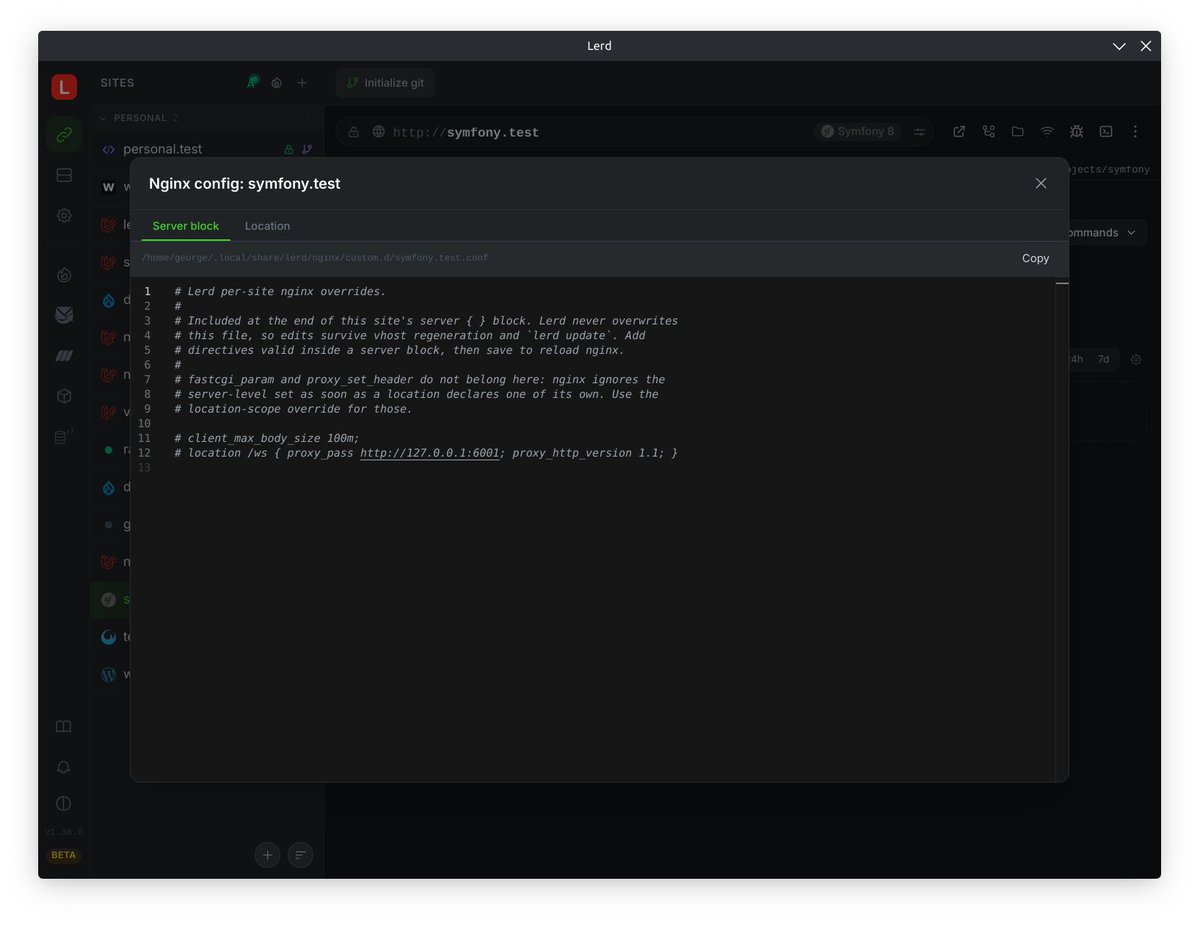This screenshot has width=1200, height=925.
Task: Switch to the Location tab
Action: [x=267, y=226]
